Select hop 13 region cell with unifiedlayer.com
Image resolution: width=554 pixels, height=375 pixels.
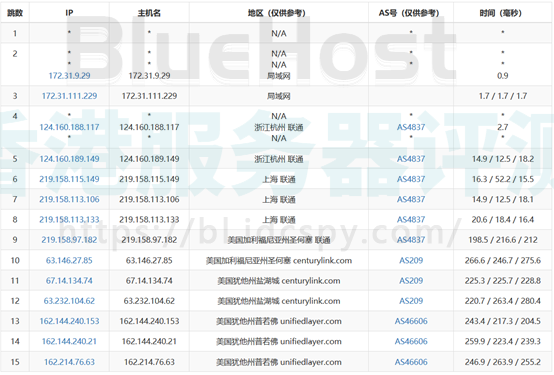279,321
